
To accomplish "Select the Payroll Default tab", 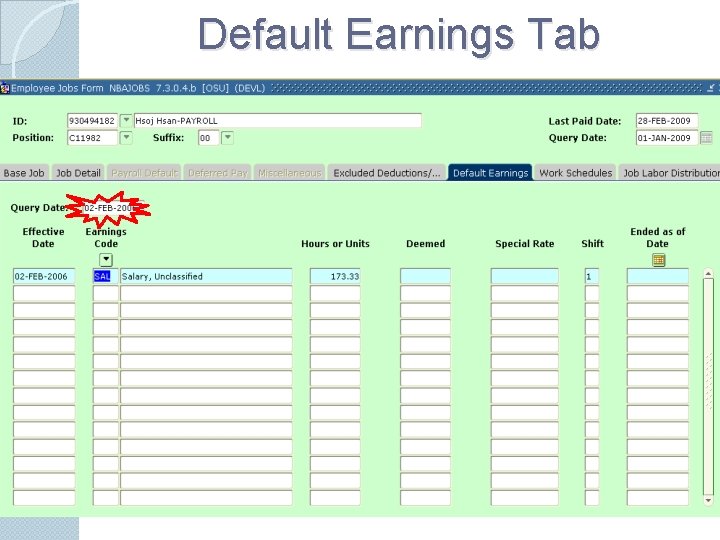I will click(144, 173).
